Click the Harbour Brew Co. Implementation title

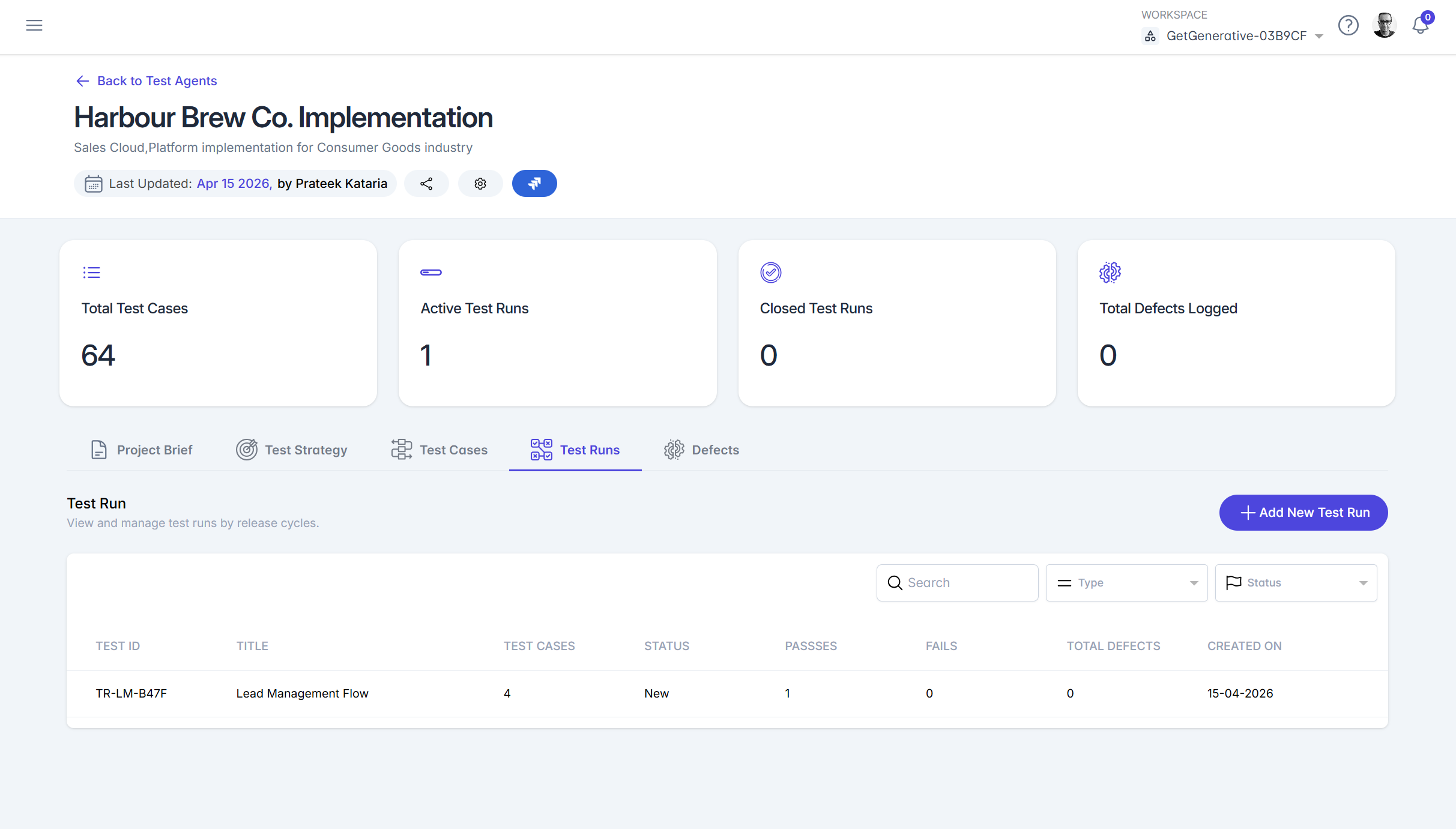pyautogui.click(x=283, y=118)
